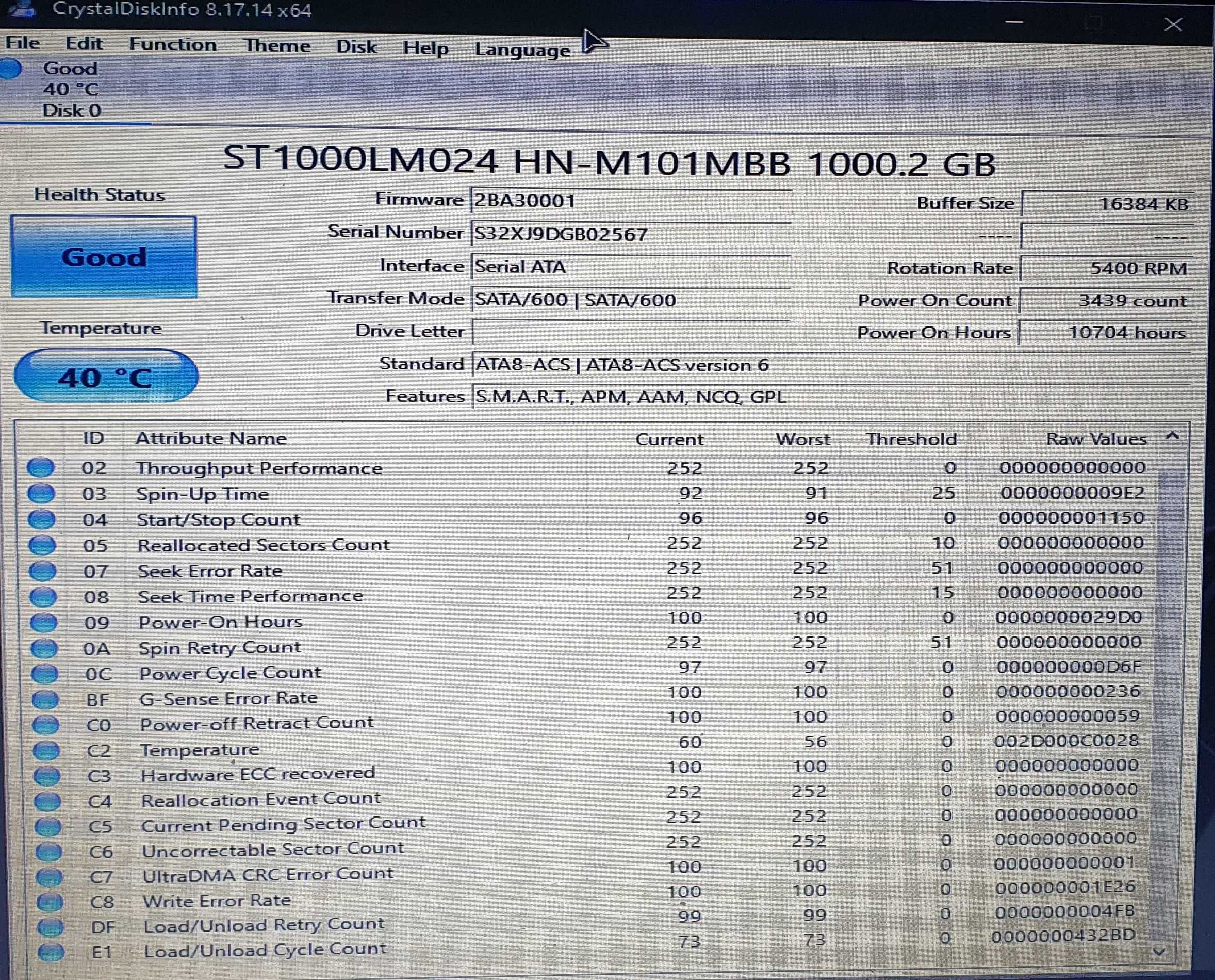
Task: Open the Language menu
Action: [522, 50]
